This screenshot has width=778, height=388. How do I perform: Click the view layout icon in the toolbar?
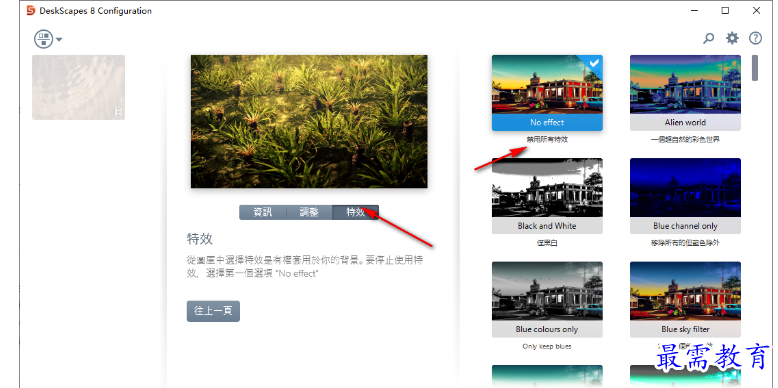[x=44, y=39]
